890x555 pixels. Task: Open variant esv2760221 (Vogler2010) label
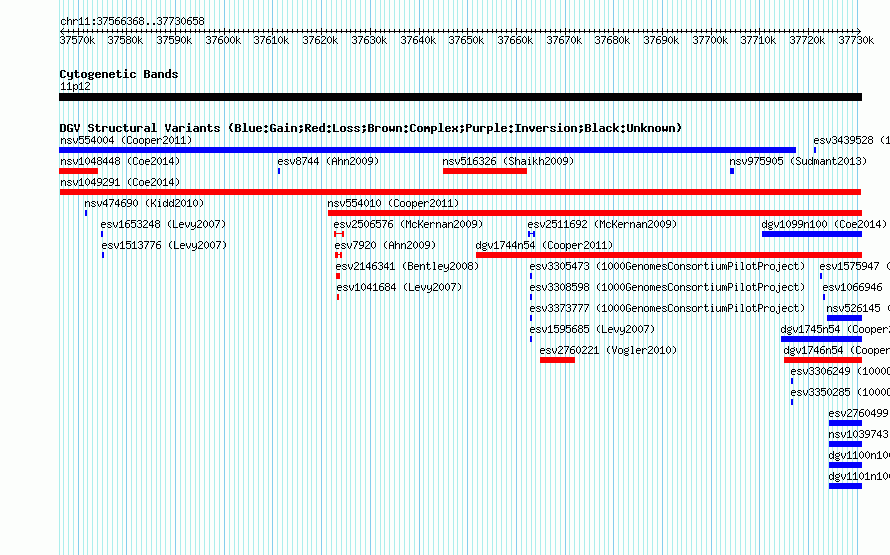pos(608,350)
